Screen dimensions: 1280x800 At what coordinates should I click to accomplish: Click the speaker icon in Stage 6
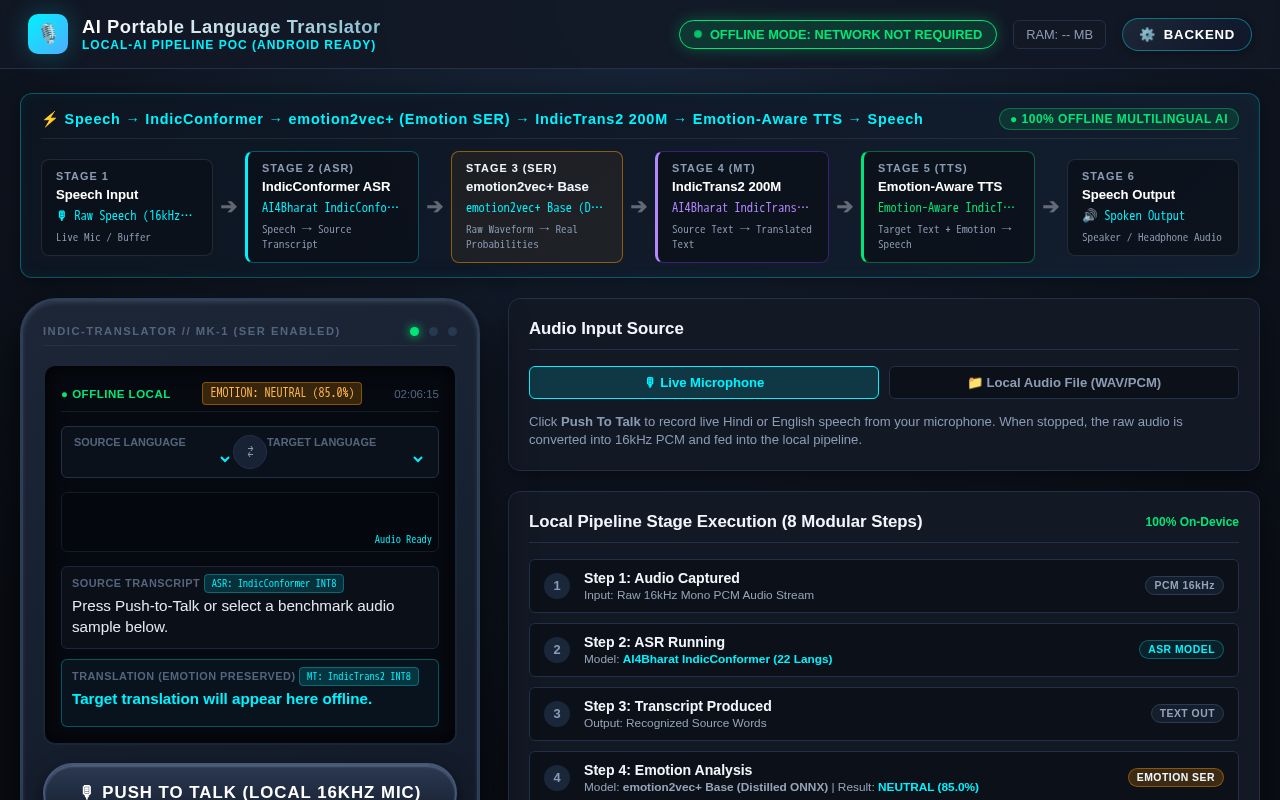click(1090, 216)
